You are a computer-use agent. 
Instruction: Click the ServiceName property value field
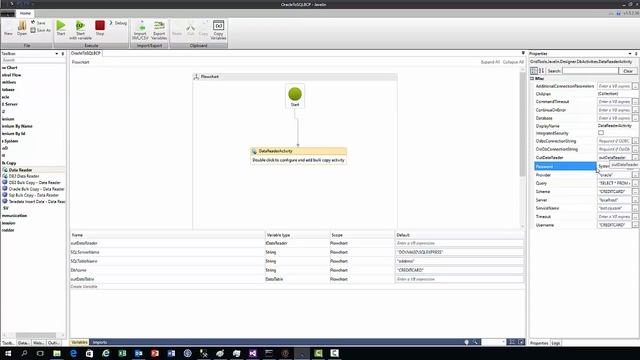614,208
